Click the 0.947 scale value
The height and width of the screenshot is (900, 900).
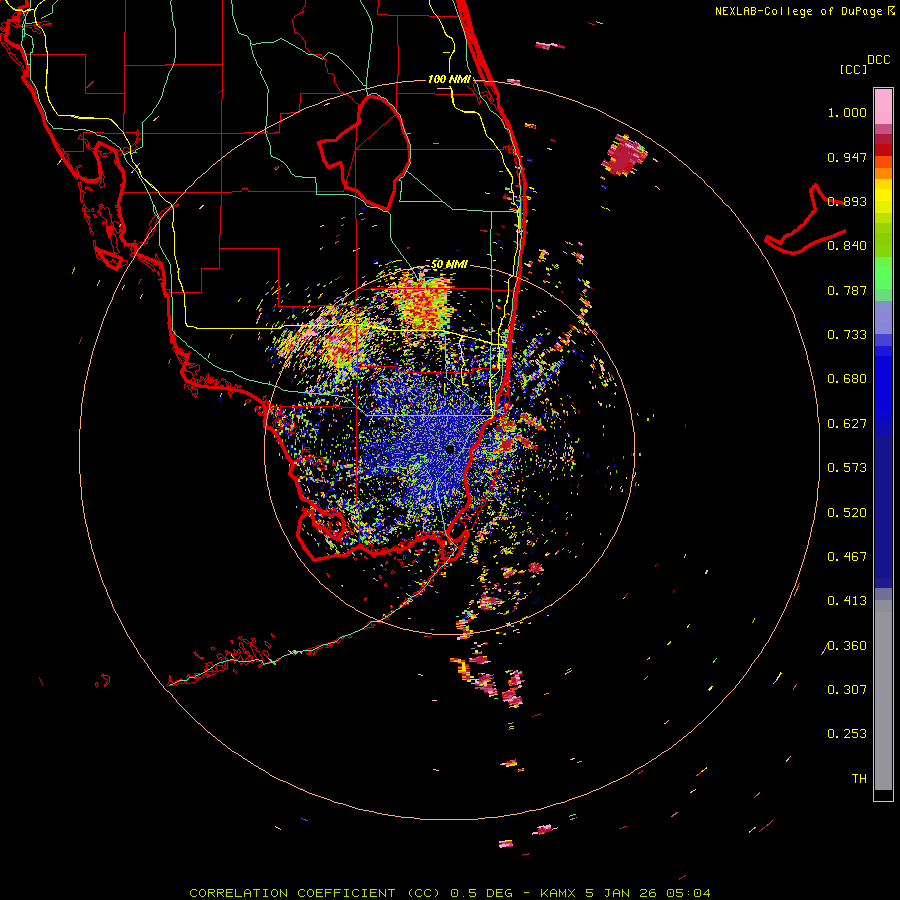tap(847, 157)
